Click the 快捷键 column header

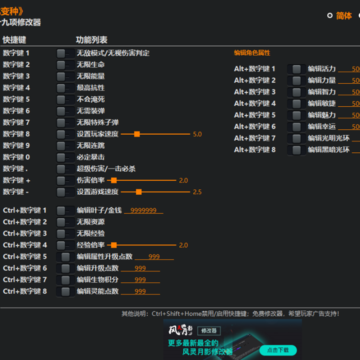pyautogui.click(x=14, y=40)
